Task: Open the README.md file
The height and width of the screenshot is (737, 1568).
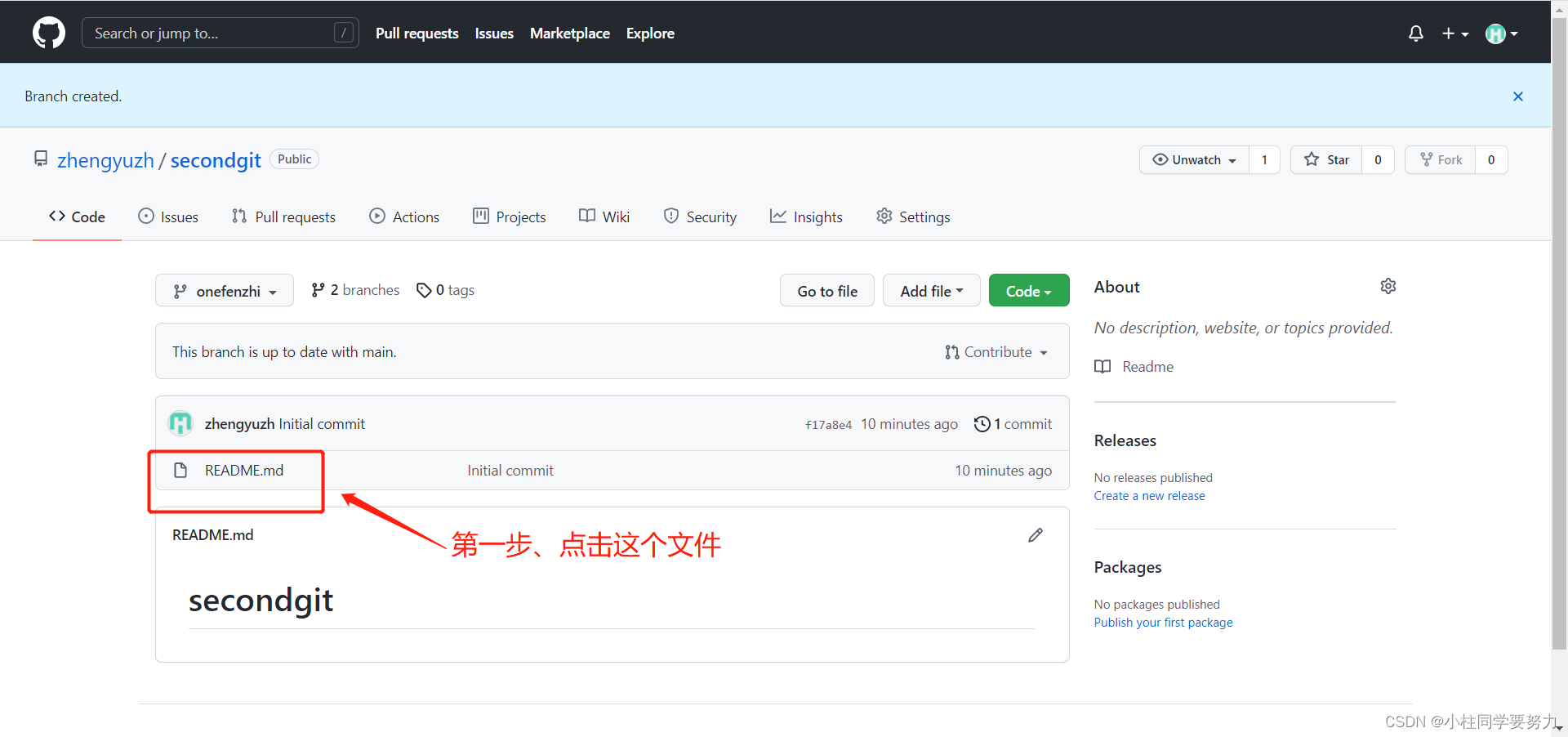Action: (x=243, y=470)
